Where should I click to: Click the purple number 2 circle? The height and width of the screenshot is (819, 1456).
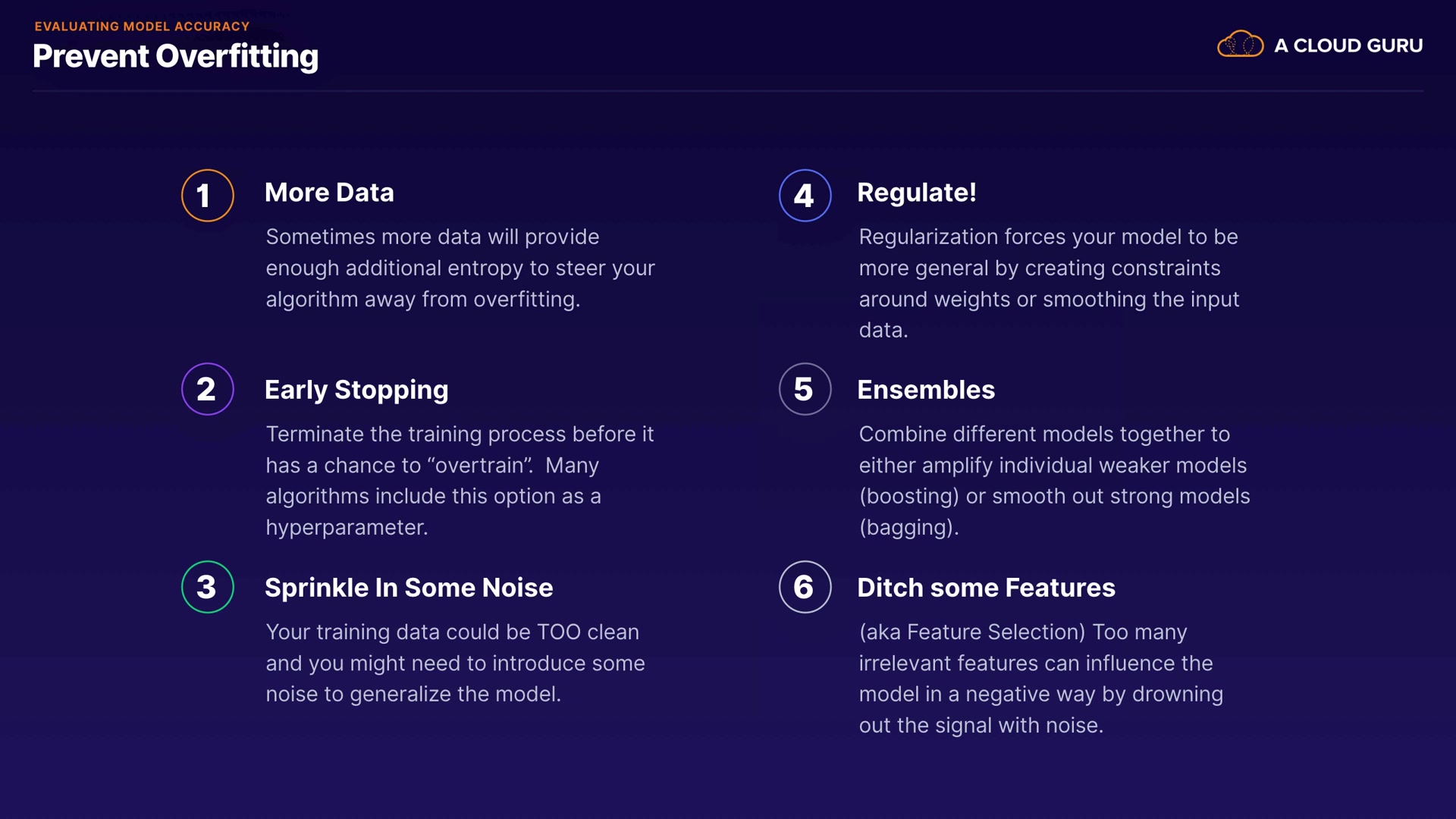pos(207,389)
